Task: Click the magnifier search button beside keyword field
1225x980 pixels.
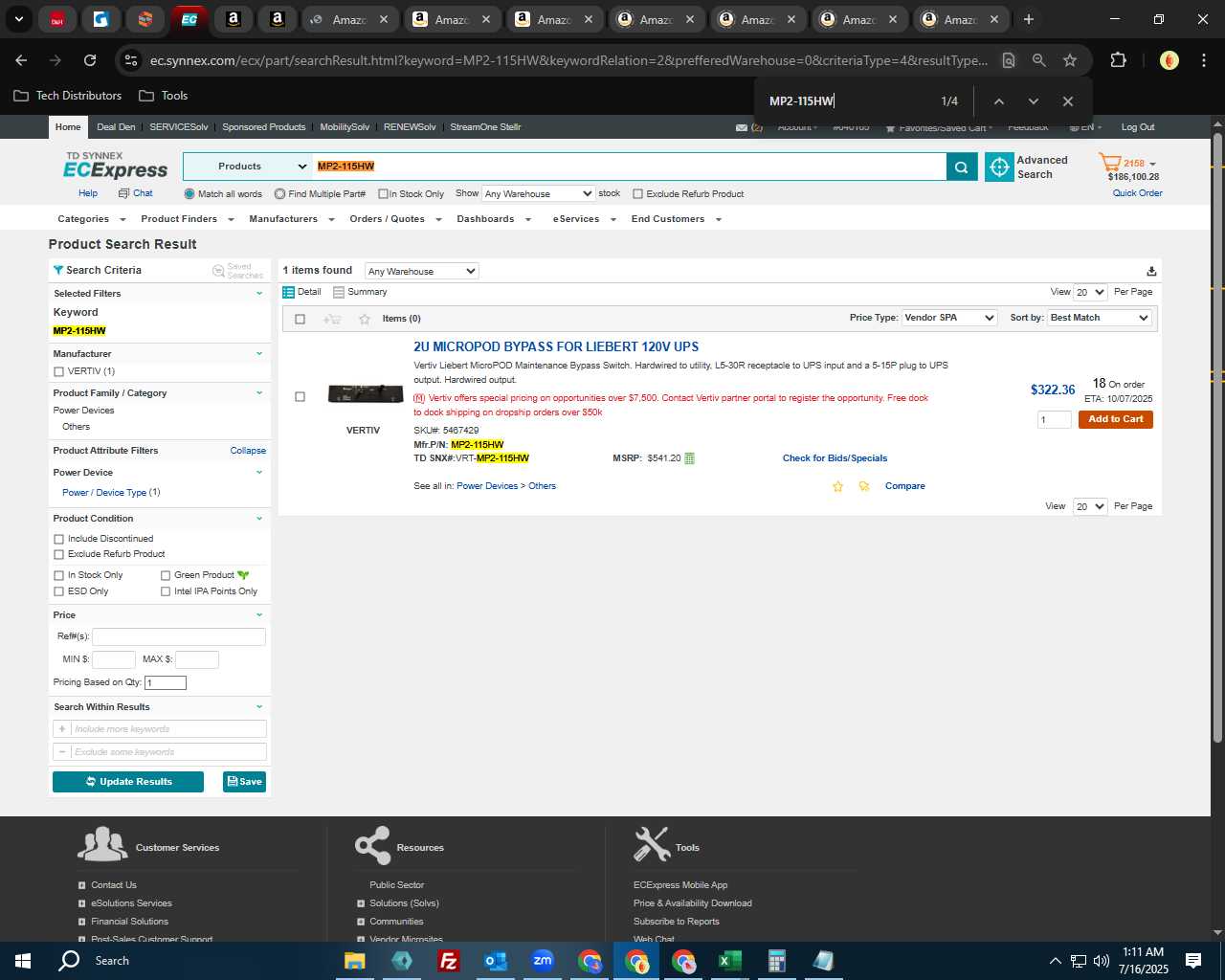Action: [x=962, y=167]
